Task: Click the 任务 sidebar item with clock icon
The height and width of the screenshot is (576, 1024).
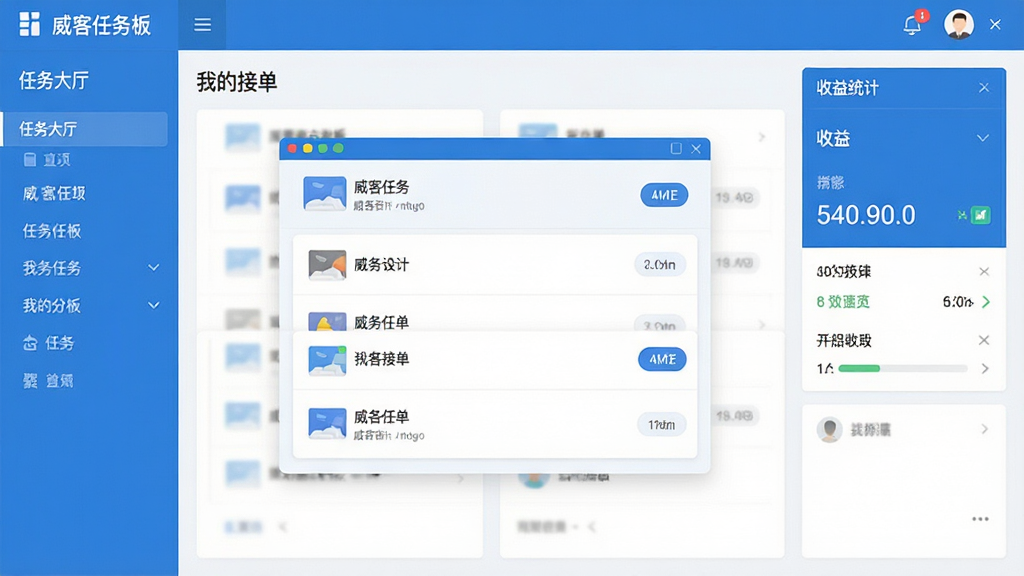Action: pyautogui.click(x=49, y=343)
